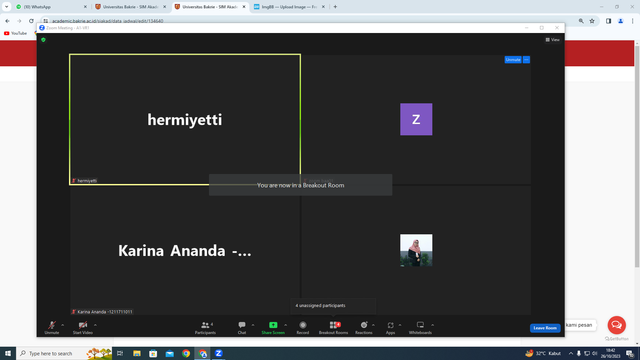Click participant profile photo with hijab
Image resolution: width=640 pixels, height=360 pixels.
pyautogui.click(x=416, y=250)
